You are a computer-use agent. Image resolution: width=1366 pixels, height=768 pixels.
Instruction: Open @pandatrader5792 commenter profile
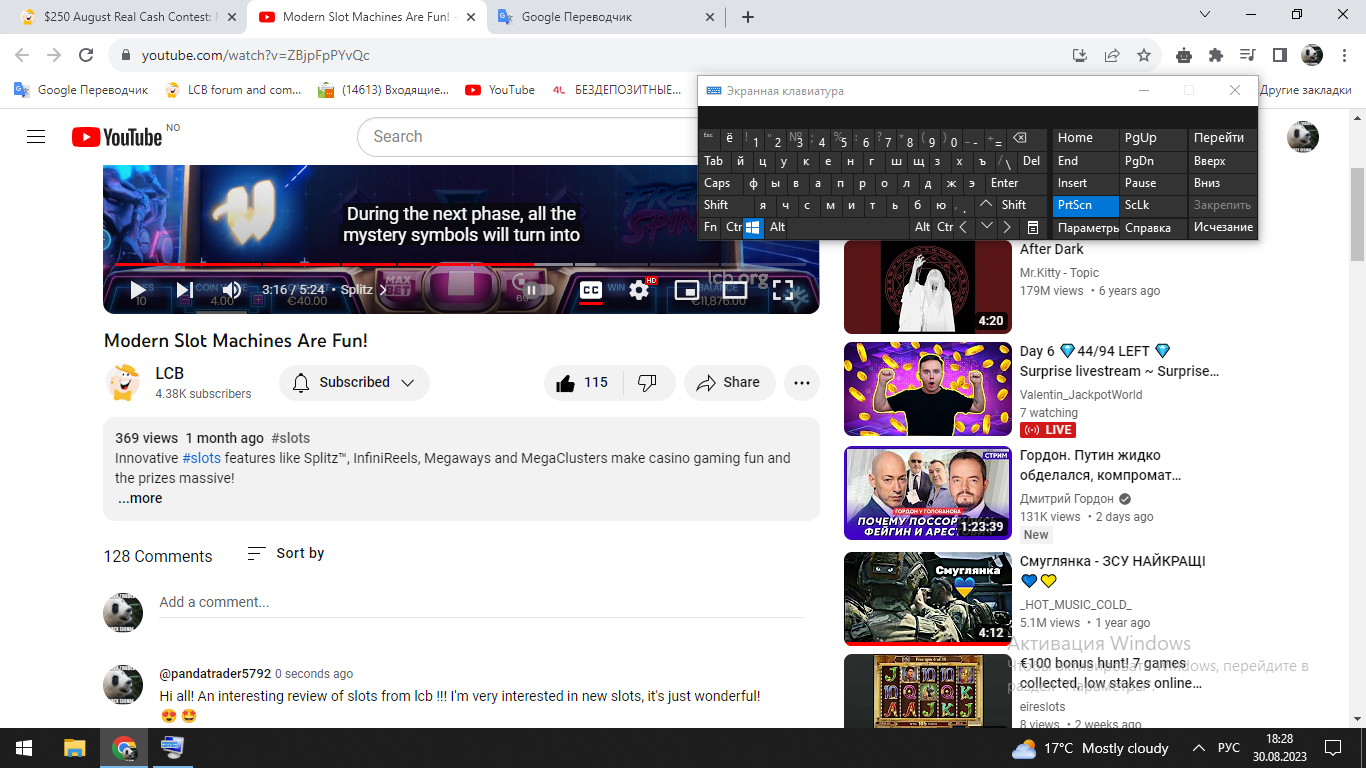pos(215,673)
